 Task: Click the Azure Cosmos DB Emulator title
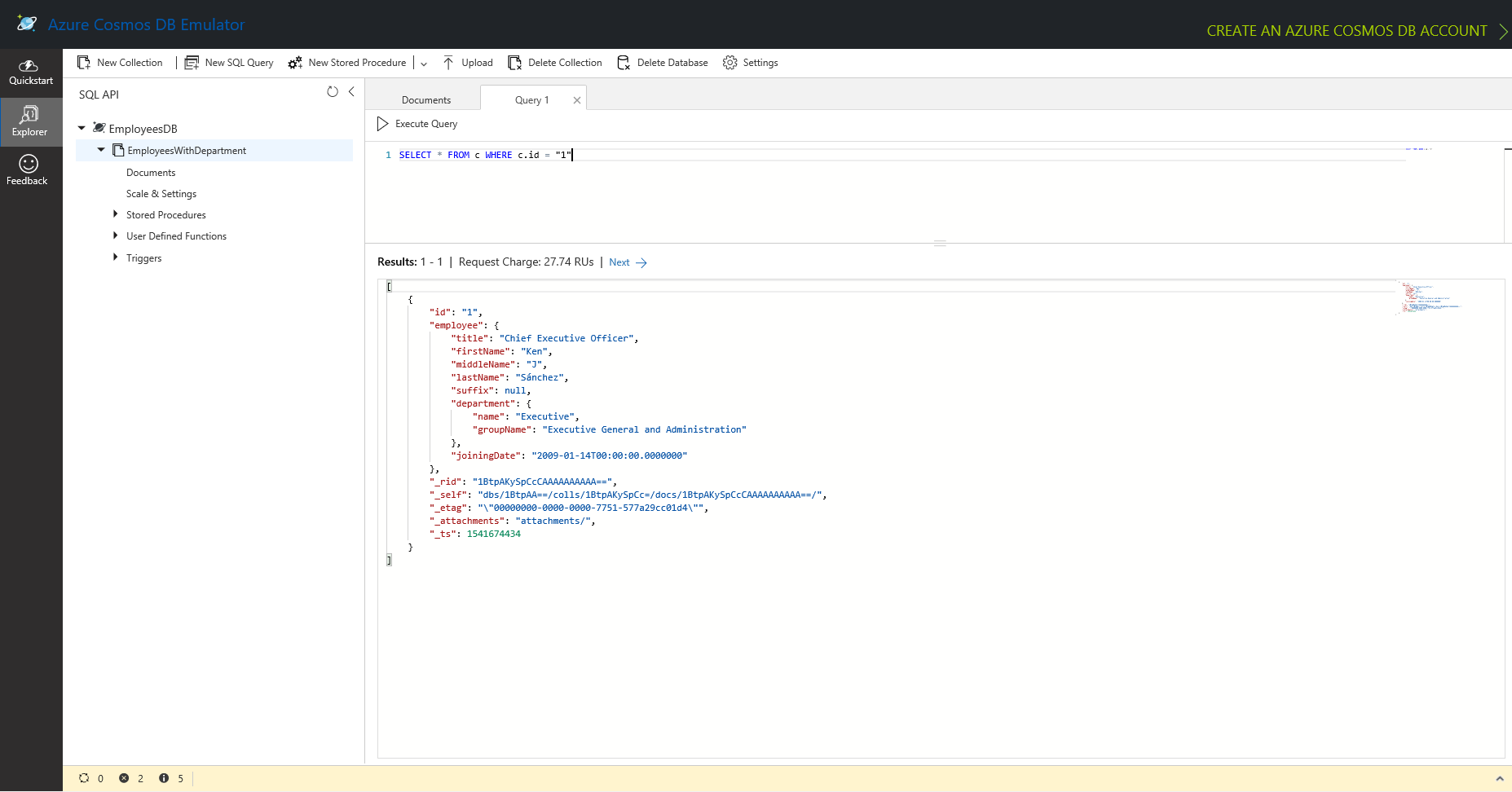coord(147,24)
